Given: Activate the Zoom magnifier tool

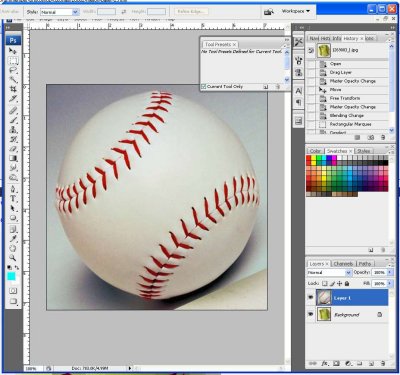Looking at the screenshot, I should (x=13, y=258).
